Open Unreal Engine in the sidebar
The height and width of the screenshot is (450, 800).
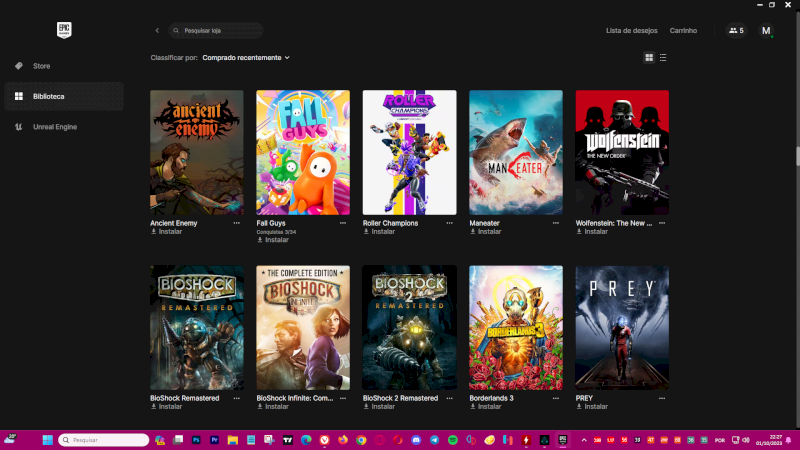pos(54,127)
